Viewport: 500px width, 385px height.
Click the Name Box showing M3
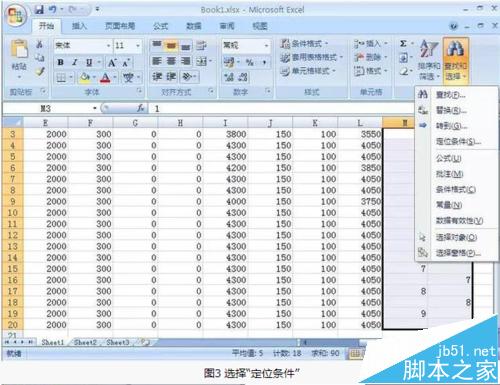pyautogui.click(x=50, y=108)
